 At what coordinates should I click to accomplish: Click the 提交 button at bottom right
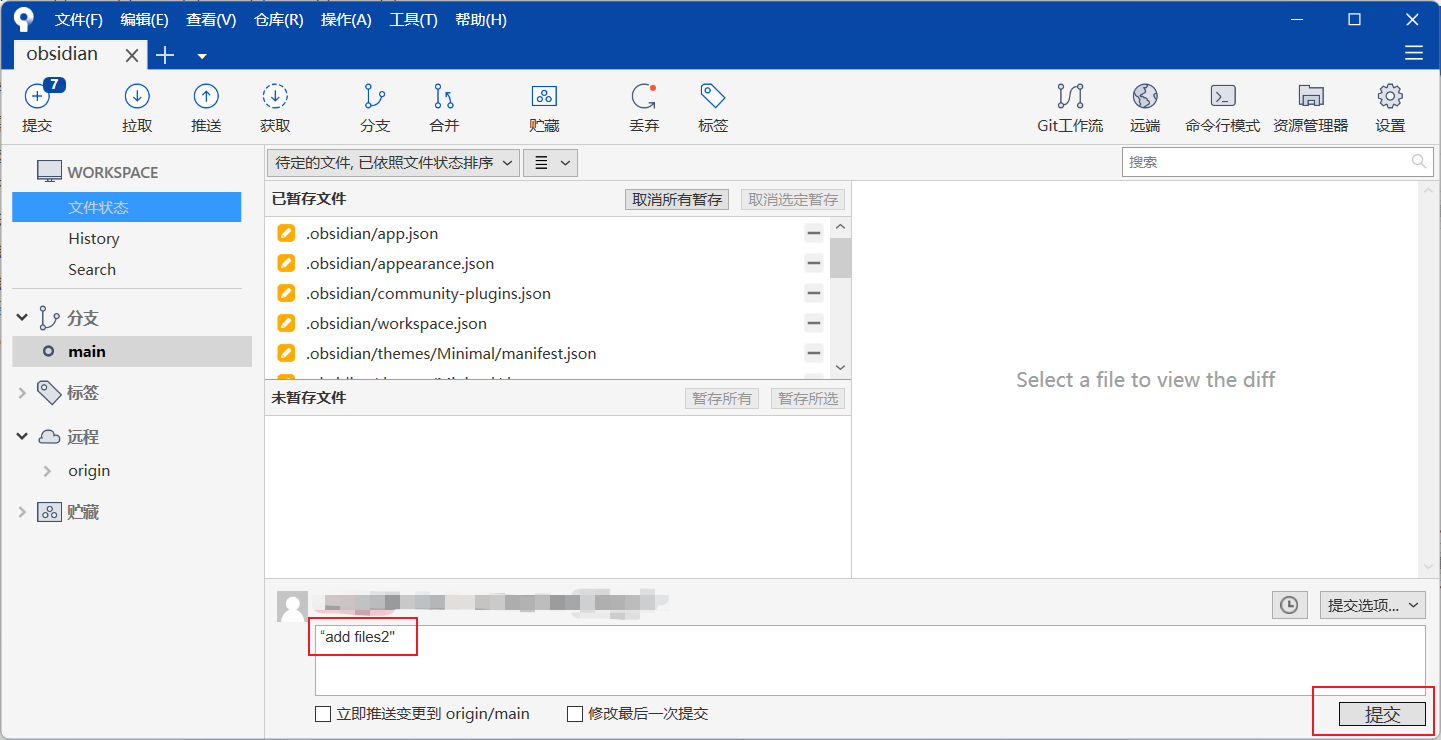[1382, 714]
